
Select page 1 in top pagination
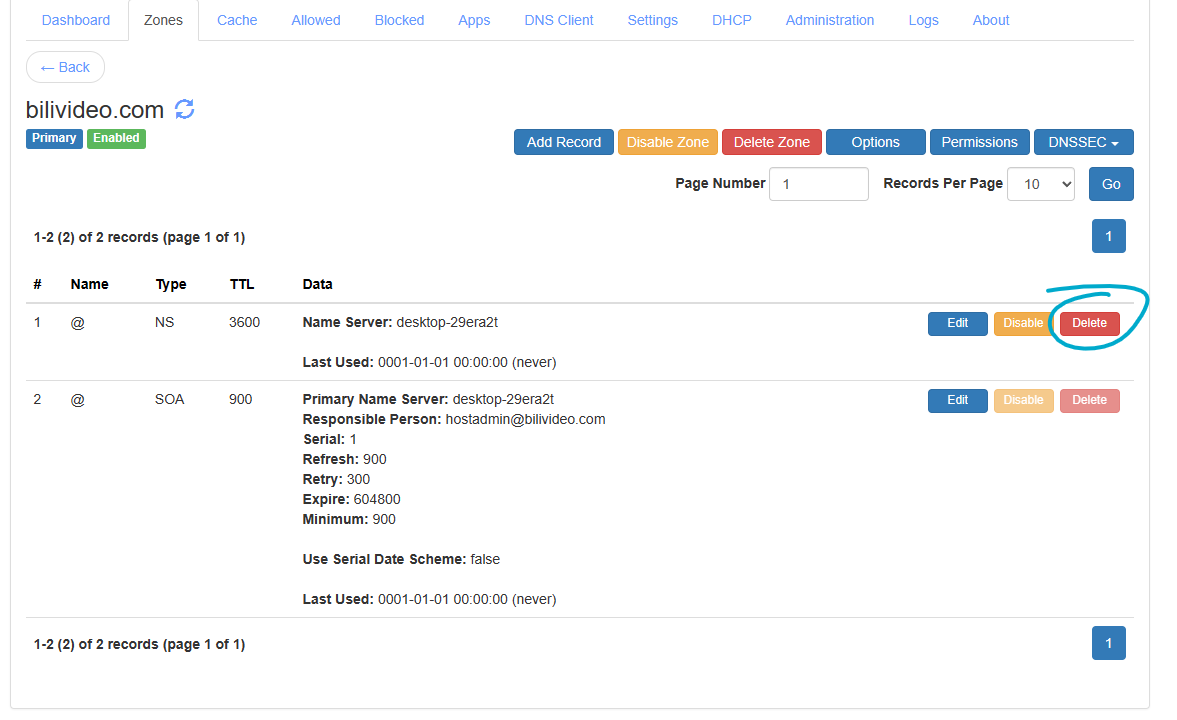coord(1109,236)
